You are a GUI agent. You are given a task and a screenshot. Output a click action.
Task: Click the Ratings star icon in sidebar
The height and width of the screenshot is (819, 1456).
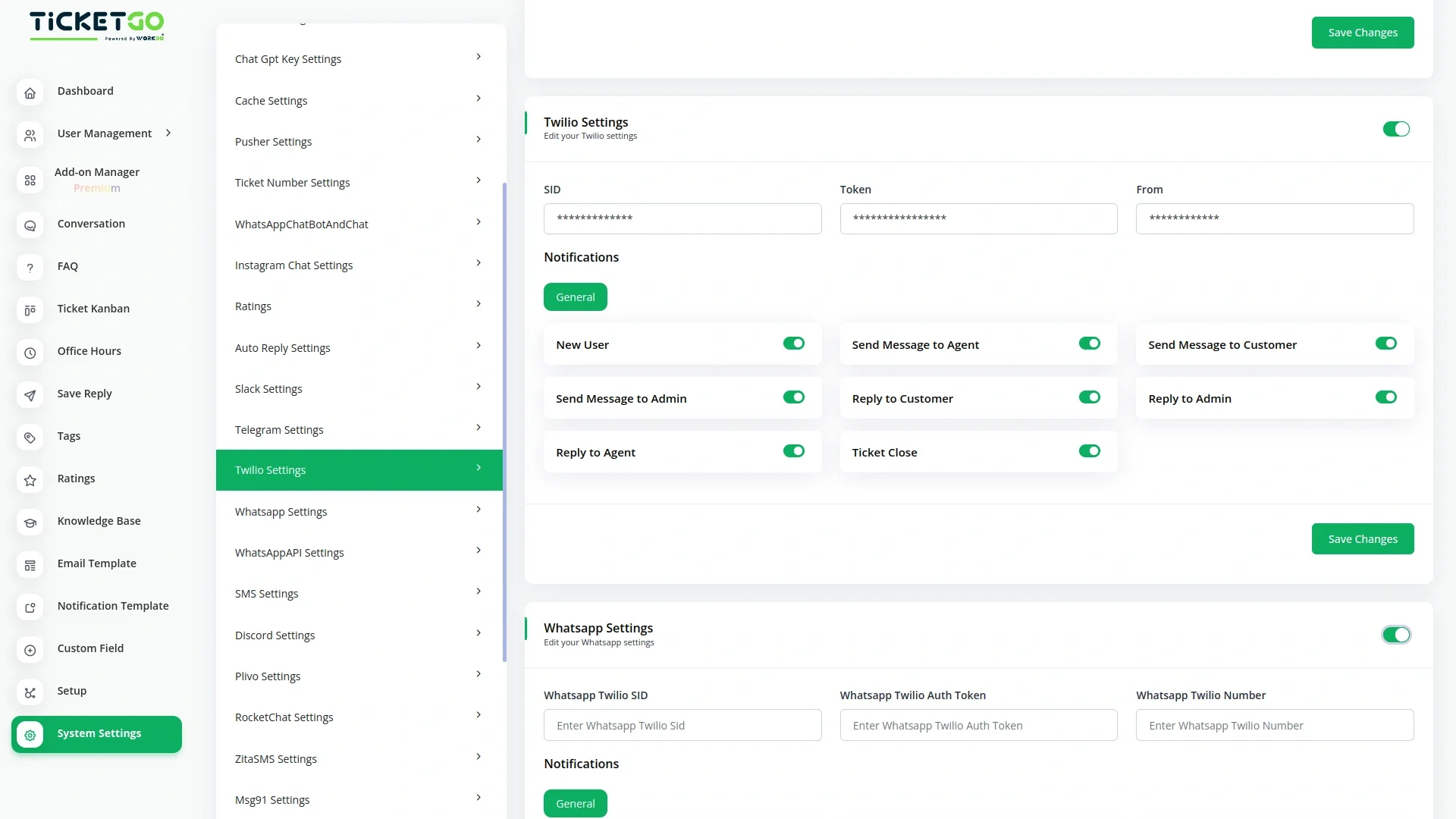click(30, 480)
